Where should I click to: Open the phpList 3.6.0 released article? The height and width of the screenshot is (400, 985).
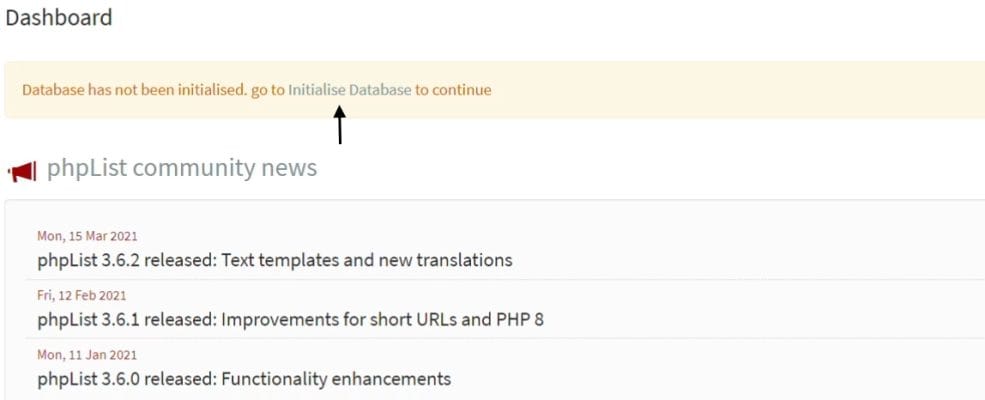click(x=244, y=379)
